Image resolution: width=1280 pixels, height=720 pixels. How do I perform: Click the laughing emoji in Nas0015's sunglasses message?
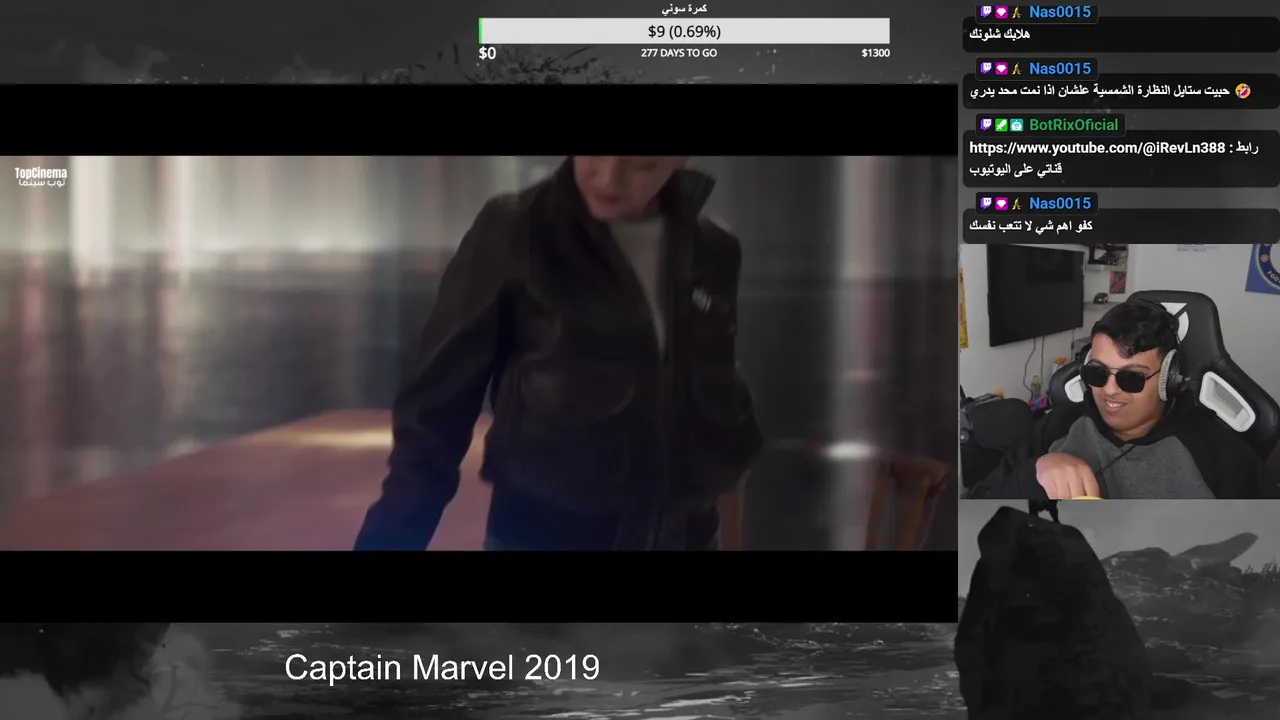click(1243, 91)
